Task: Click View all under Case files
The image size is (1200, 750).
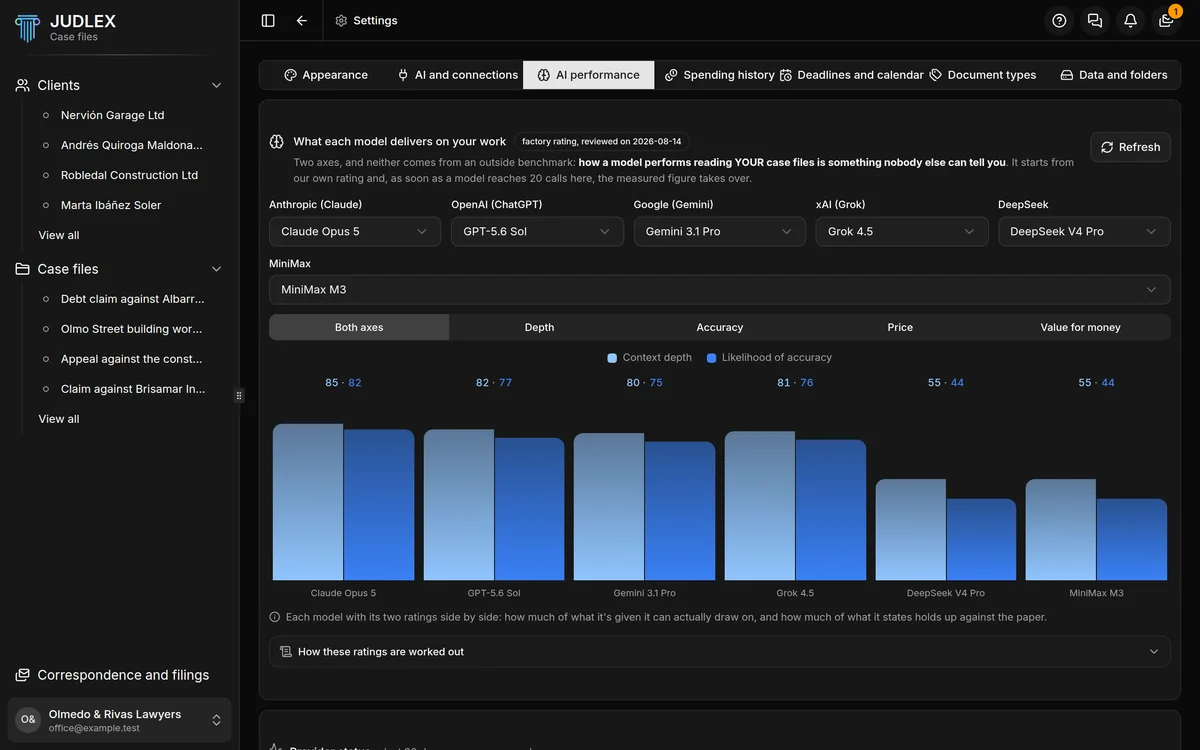Action: (59, 419)
